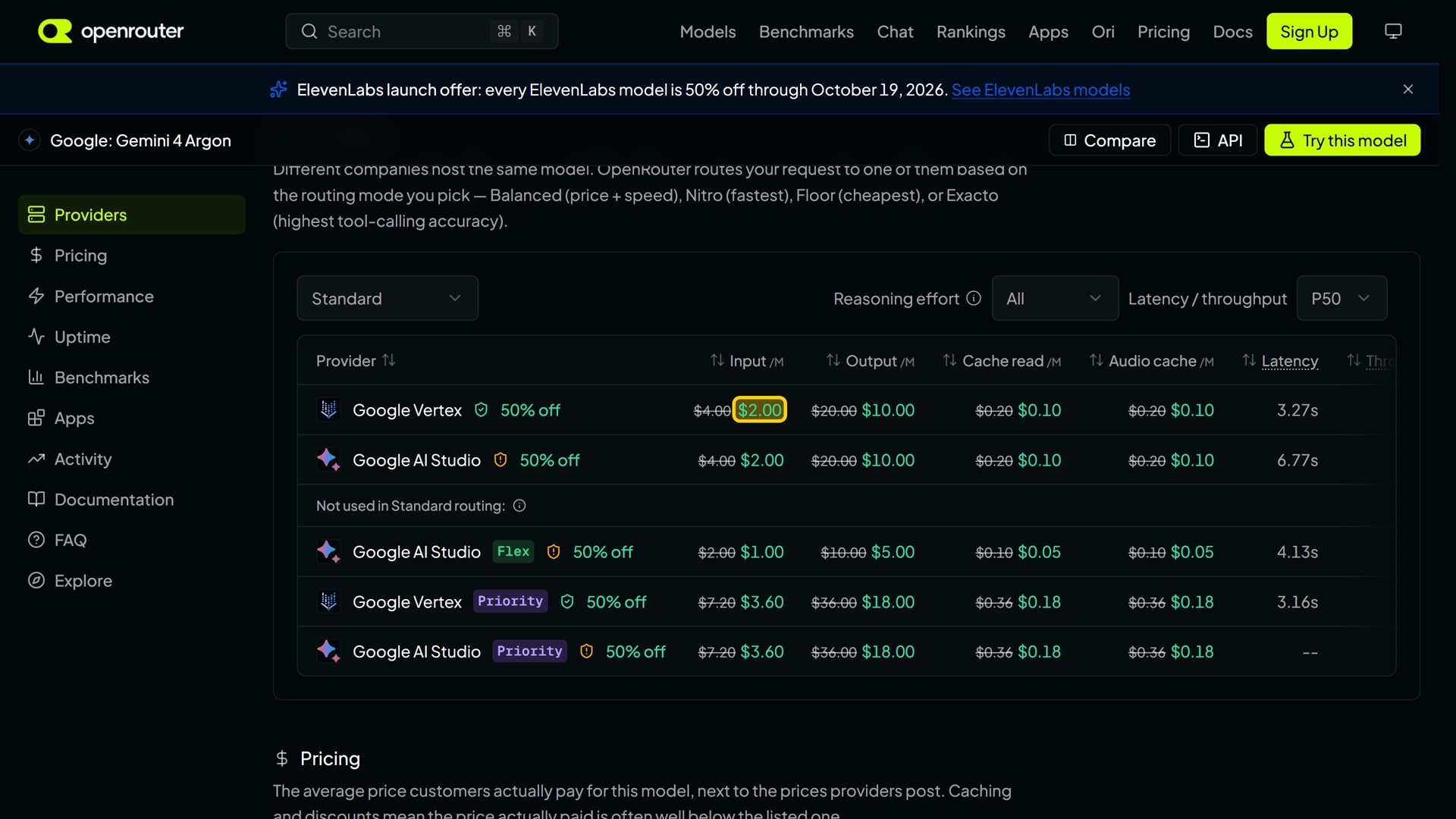The height and width of the screenshot is (819, 1456).
Task: Dismiss the ElevenLabs offer banner
Action: pyautogui.click(x=1408, y=89)
